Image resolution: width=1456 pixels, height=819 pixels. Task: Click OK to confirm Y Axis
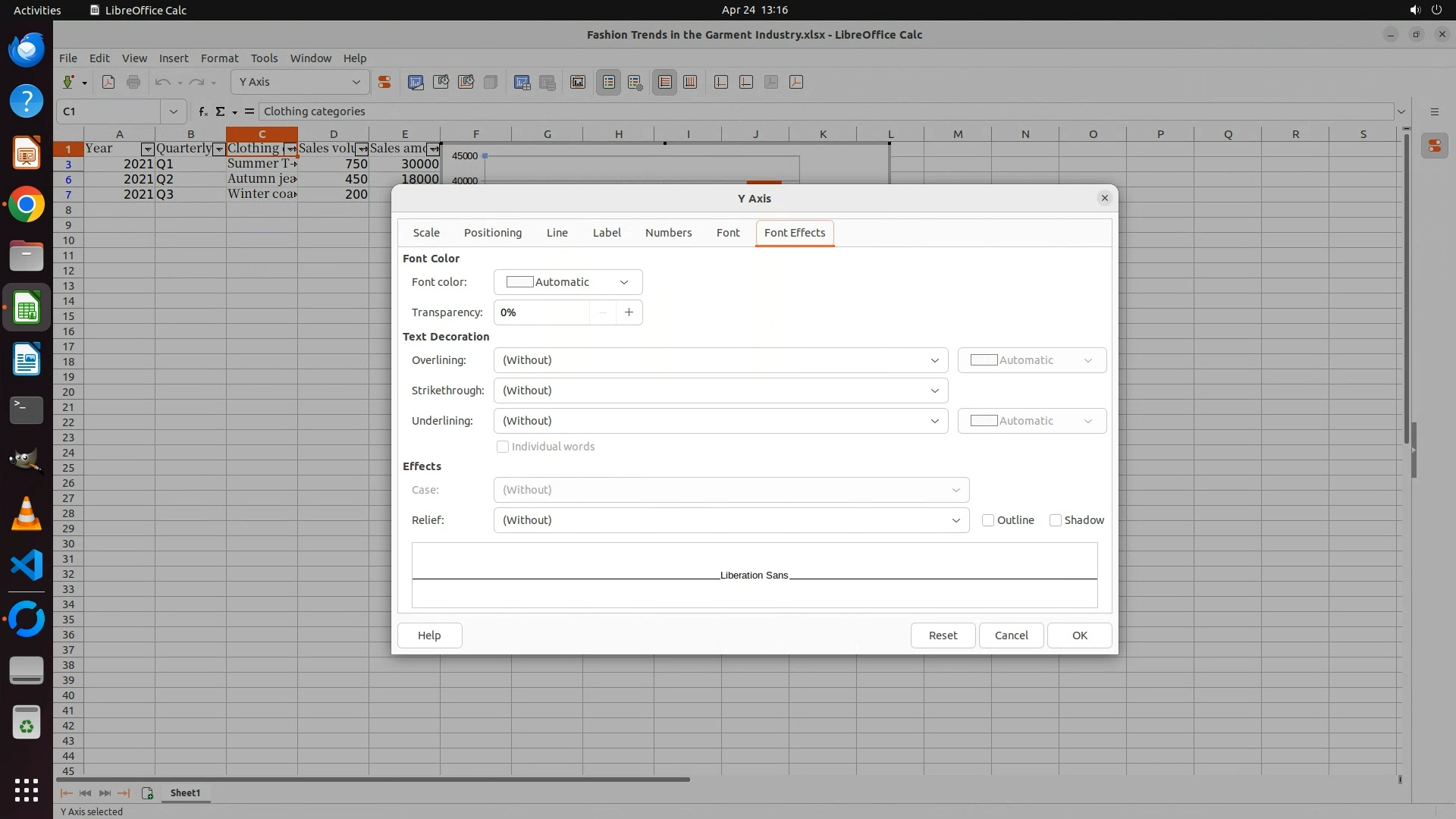(1079, 635)
